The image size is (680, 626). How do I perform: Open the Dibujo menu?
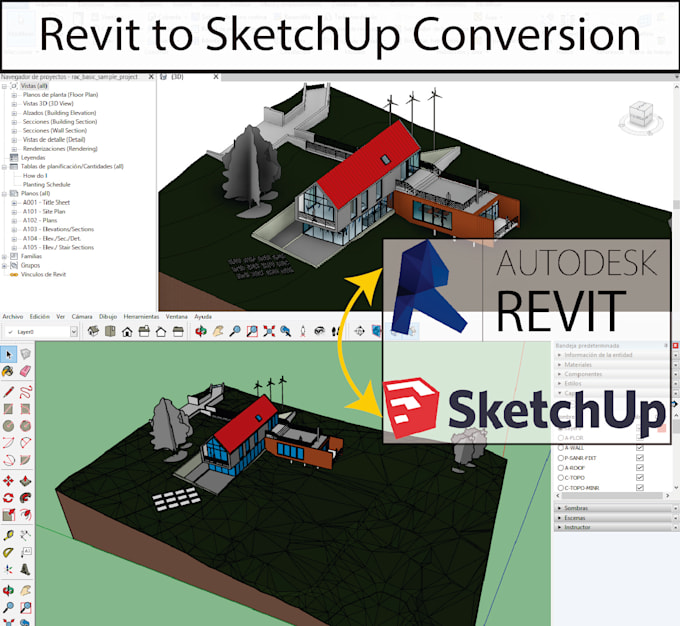(x=108, y=316)
